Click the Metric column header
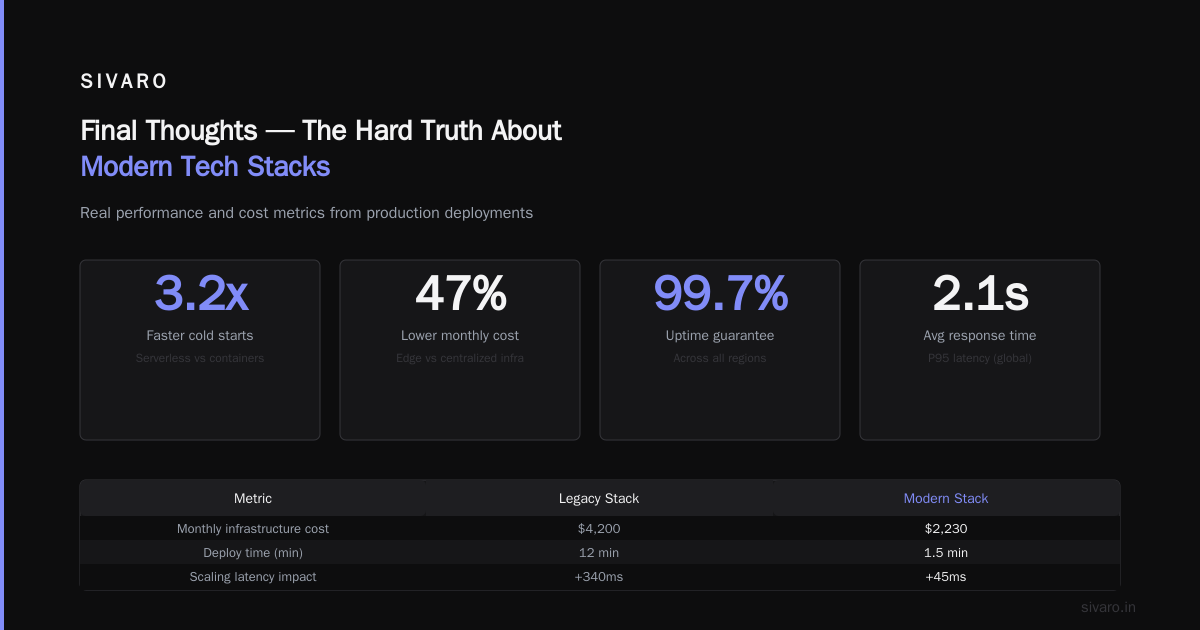 [x=253, y=498]
